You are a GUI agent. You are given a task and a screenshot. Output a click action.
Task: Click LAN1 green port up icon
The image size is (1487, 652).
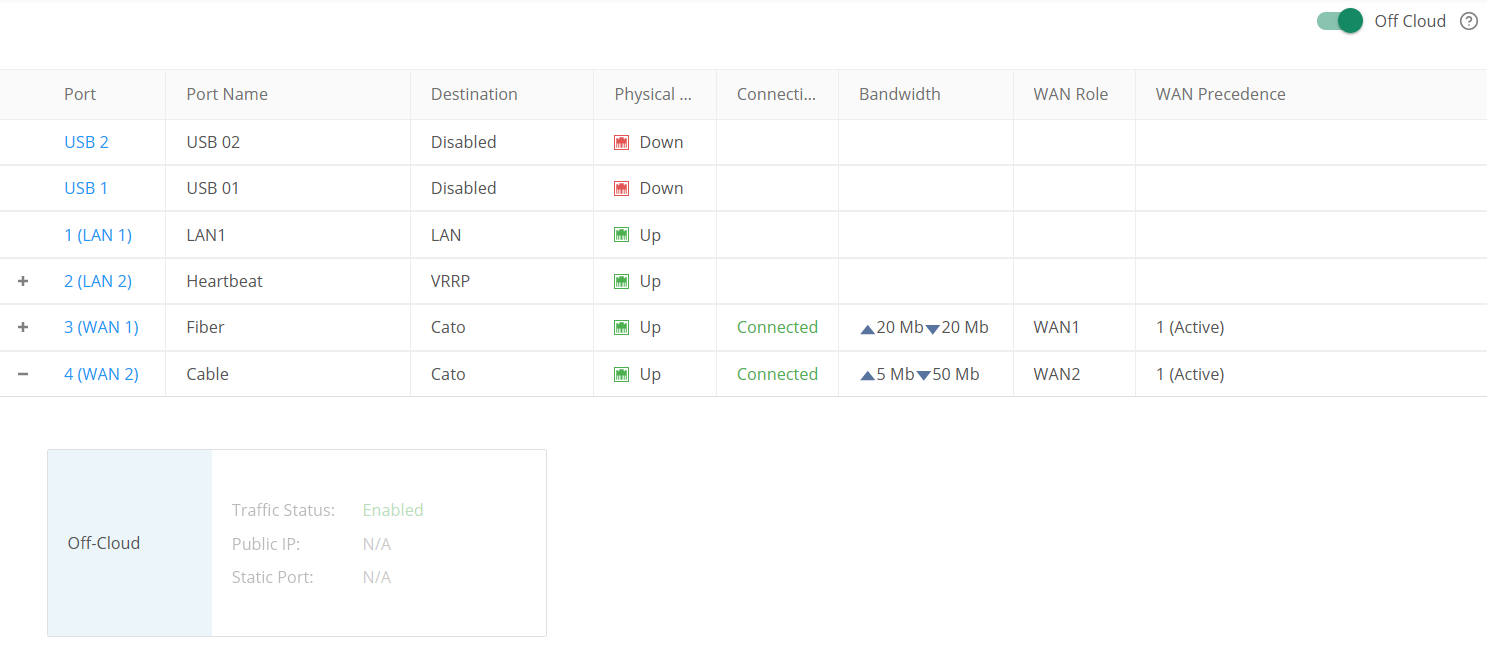point(621,235)
